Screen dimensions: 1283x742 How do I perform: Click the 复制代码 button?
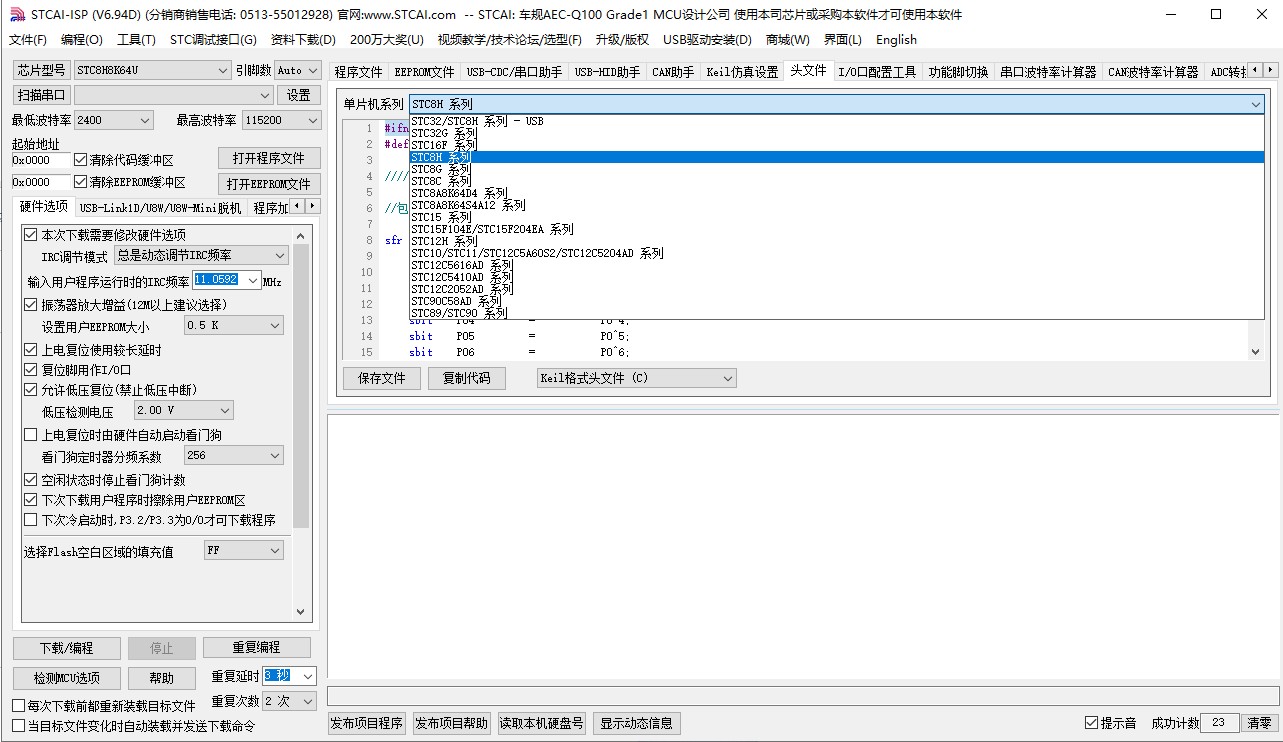click(466, 378)
